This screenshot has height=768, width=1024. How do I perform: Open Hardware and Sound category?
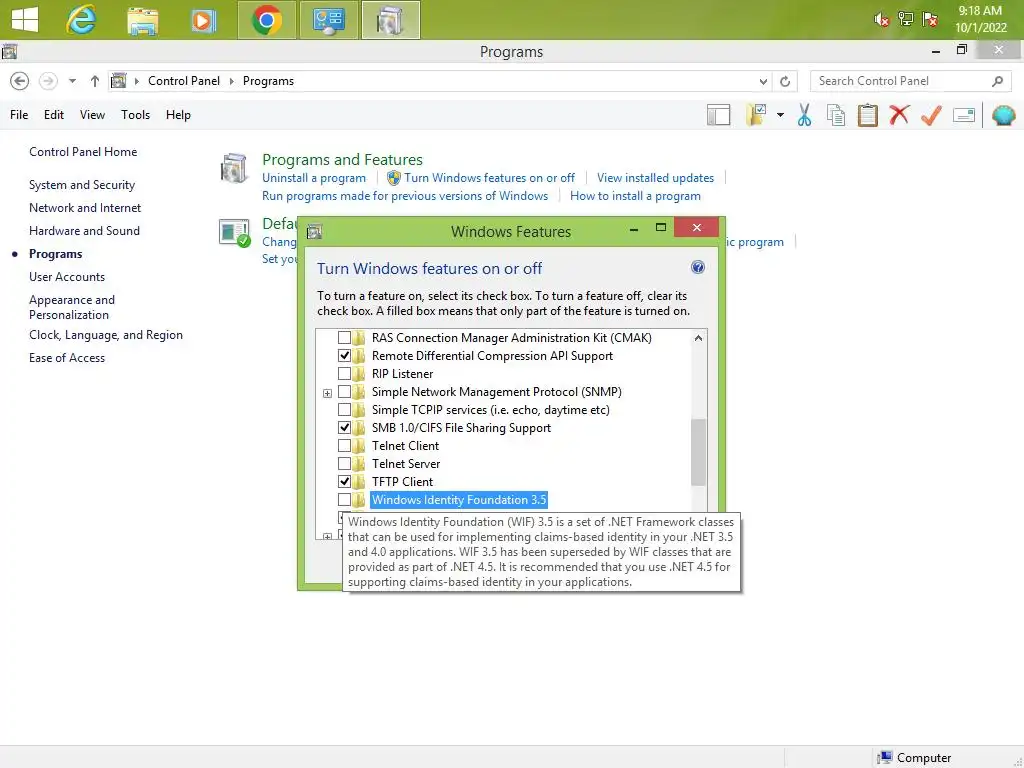(84, 231)
